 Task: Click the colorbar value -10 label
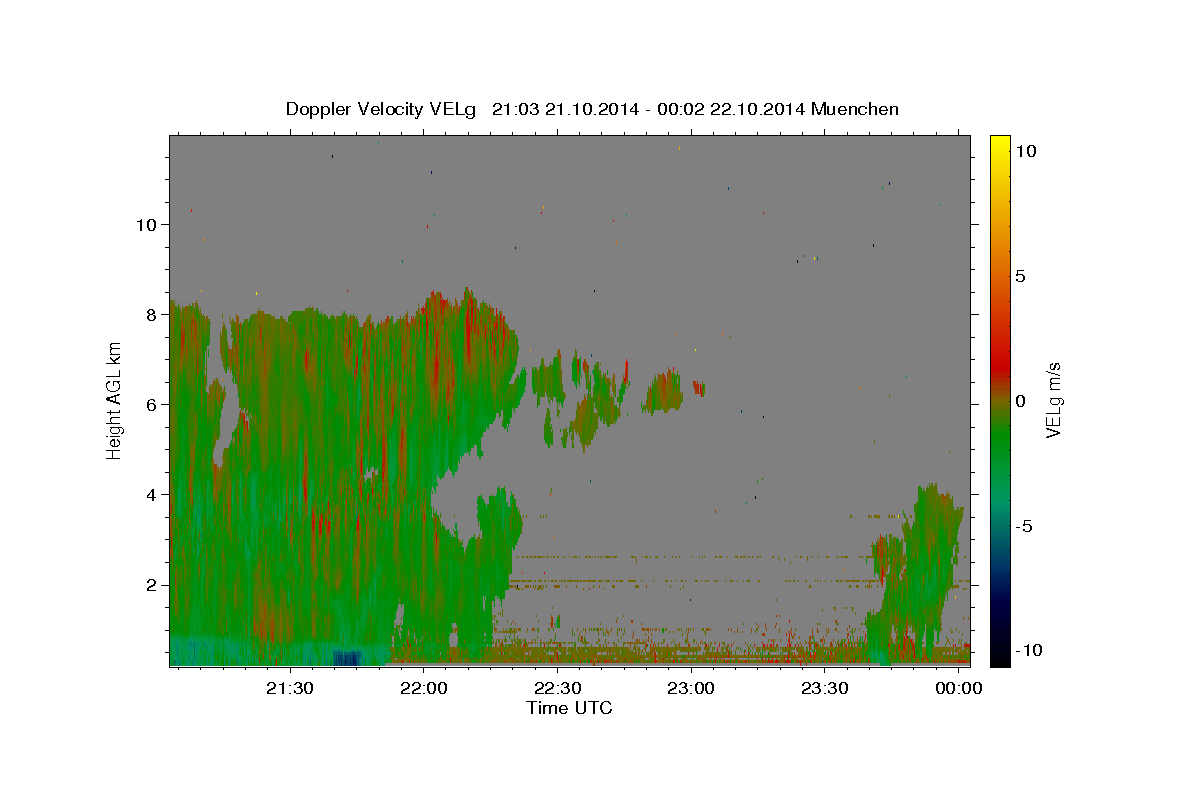[x=1028, y=651]
